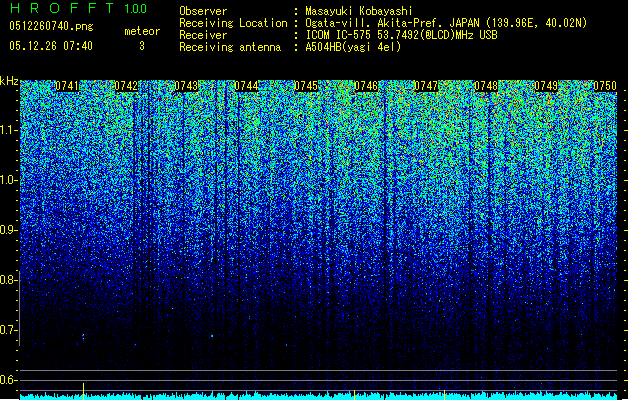629x400 pixels.
Task: Select the A504HB(yagi 4el) antenna text
Action: 353,47
